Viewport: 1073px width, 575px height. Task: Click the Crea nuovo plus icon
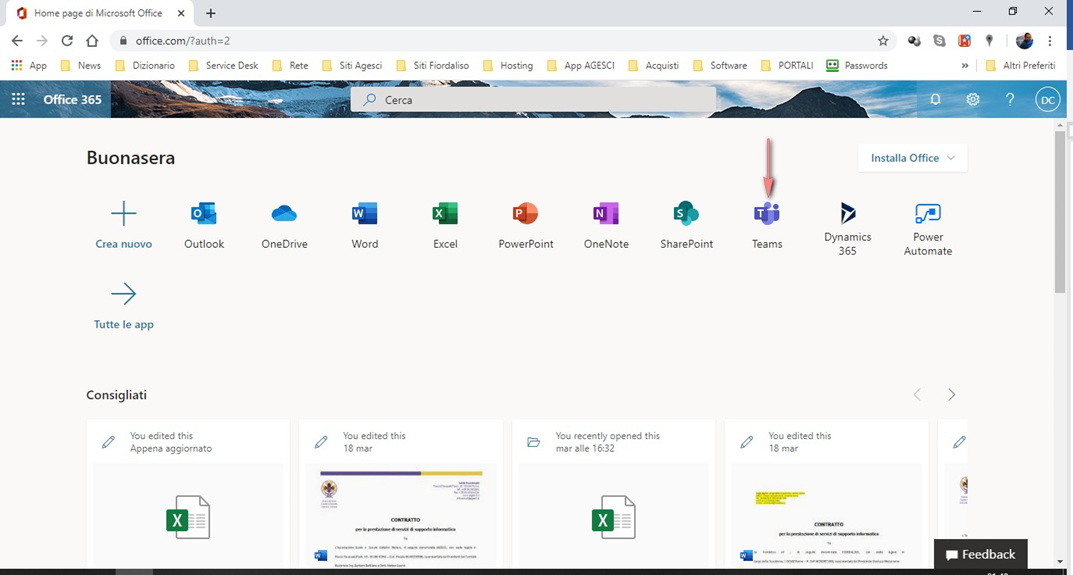tap(123, 214)
